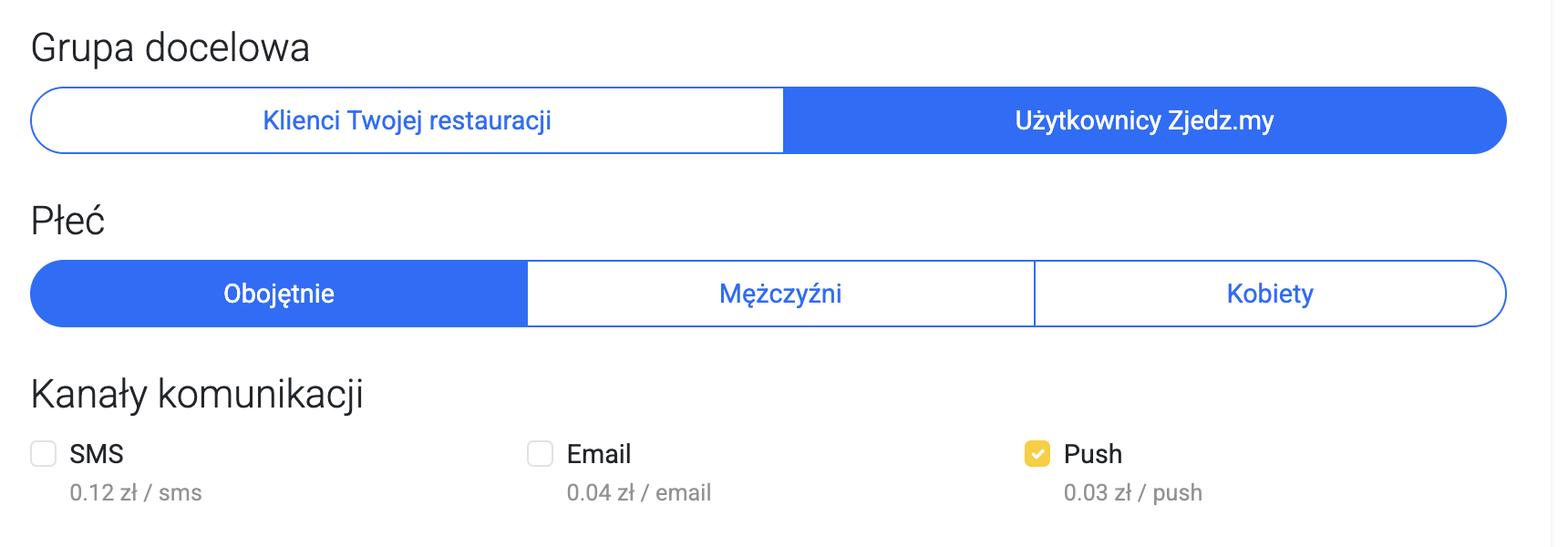Click the Płeć section heading
The height and width of the screenshot is (547, 1568).
pyautogui.click(x=68, y=222)
